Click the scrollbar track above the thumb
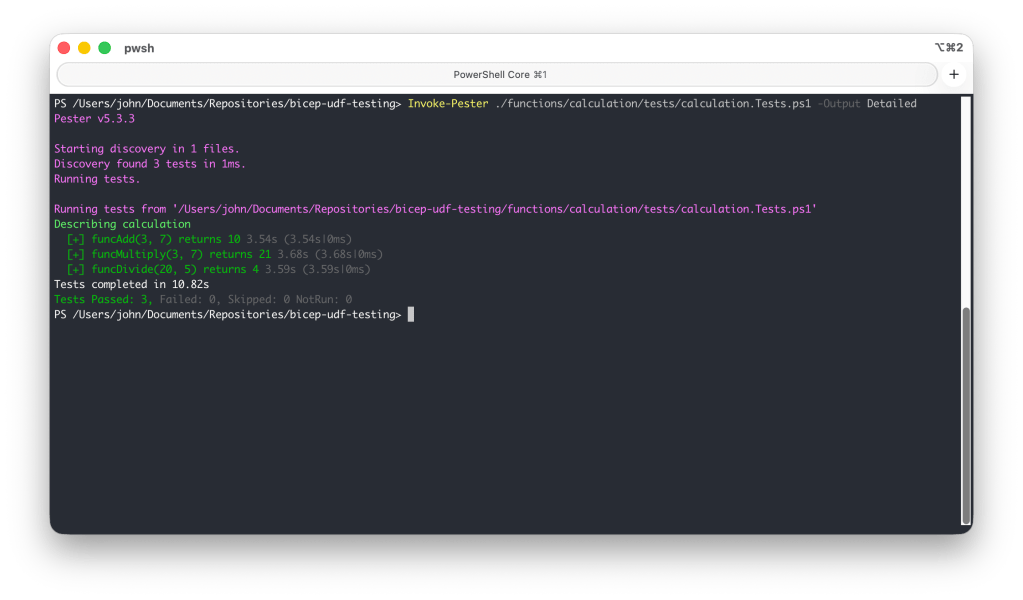This screenshot has width=1023, height=600. (x=965, y=200)
